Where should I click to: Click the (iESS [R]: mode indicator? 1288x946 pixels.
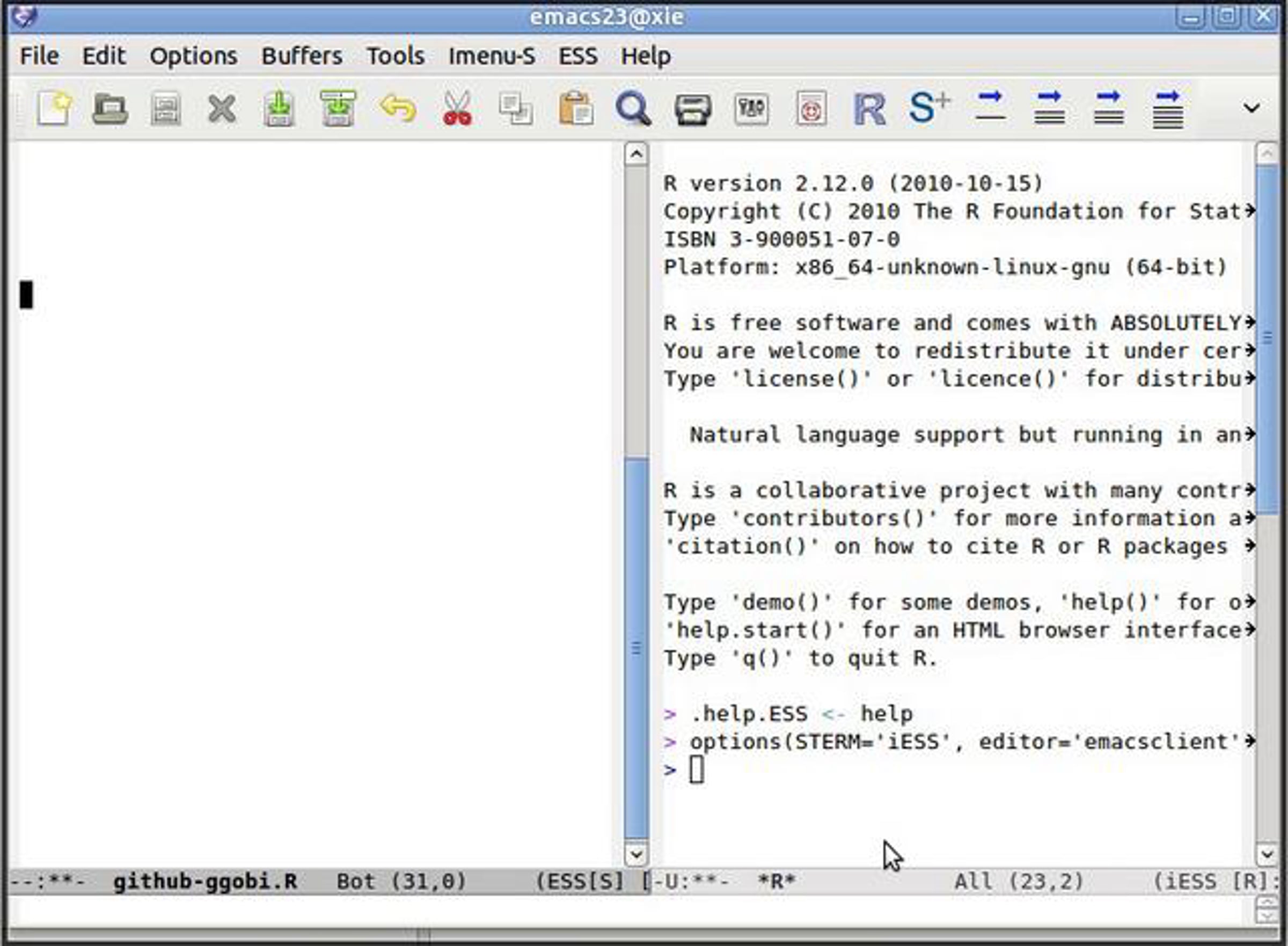(1216, 881)
